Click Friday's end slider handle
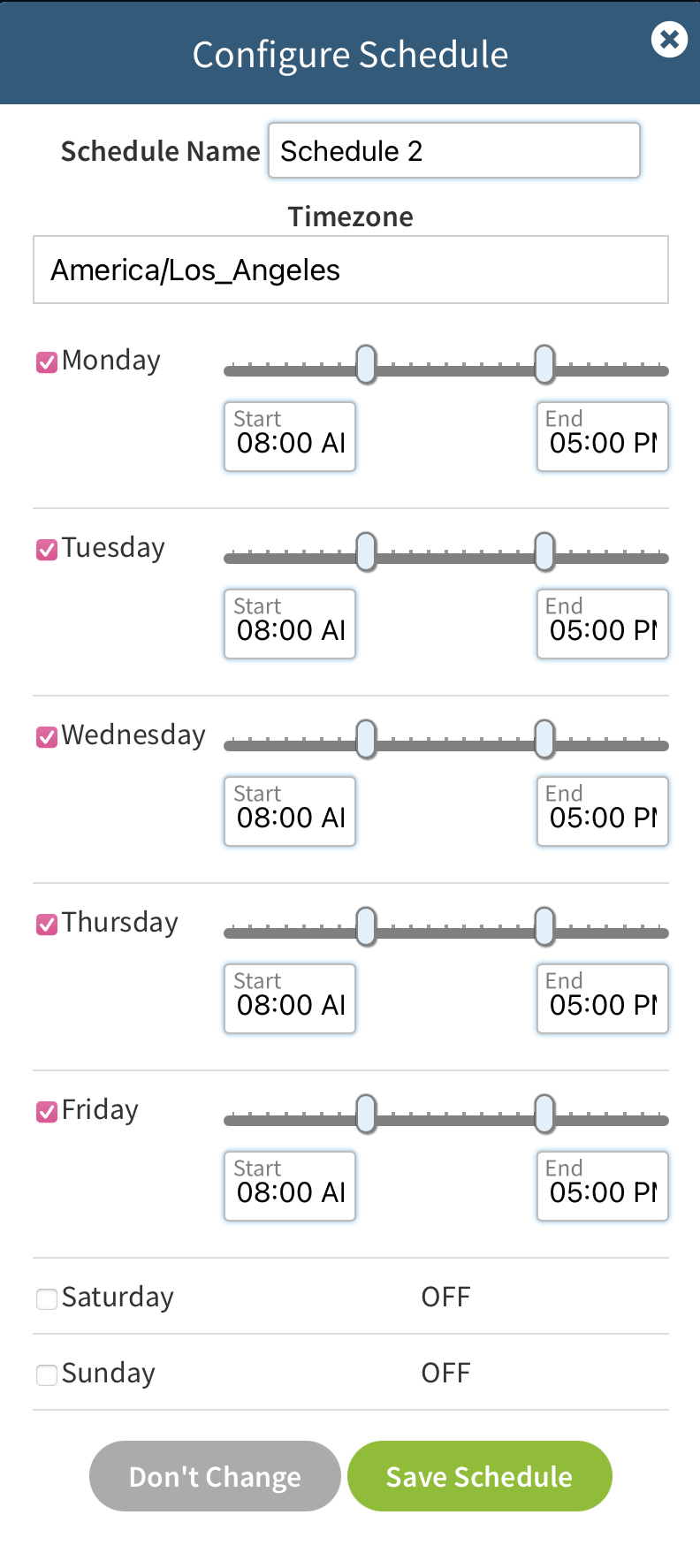 [545, 1115]
